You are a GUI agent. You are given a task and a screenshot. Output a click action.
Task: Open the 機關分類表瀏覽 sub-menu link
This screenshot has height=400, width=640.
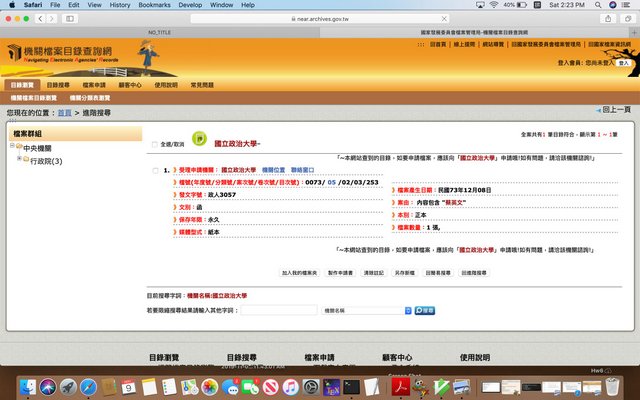(x=90, y=98)
